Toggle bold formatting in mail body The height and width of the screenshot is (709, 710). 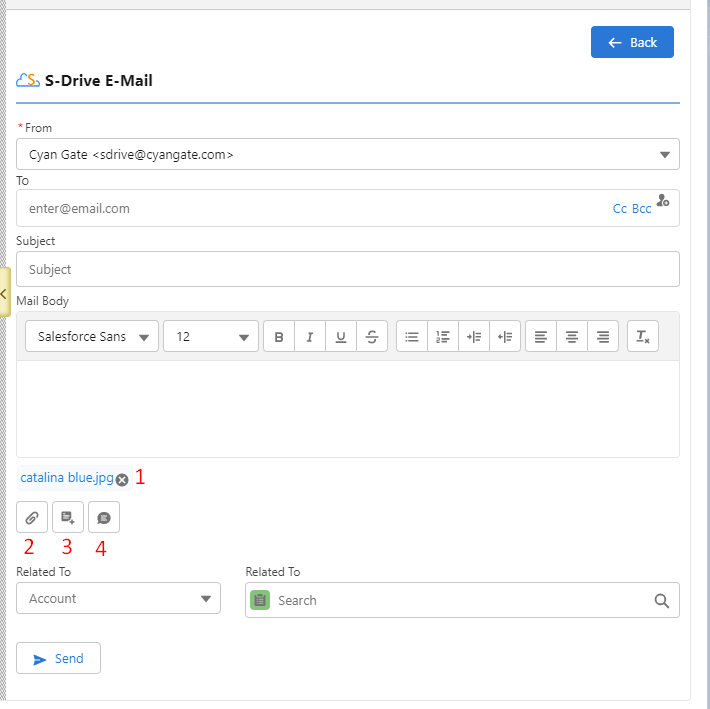click(x=279, y=337)
